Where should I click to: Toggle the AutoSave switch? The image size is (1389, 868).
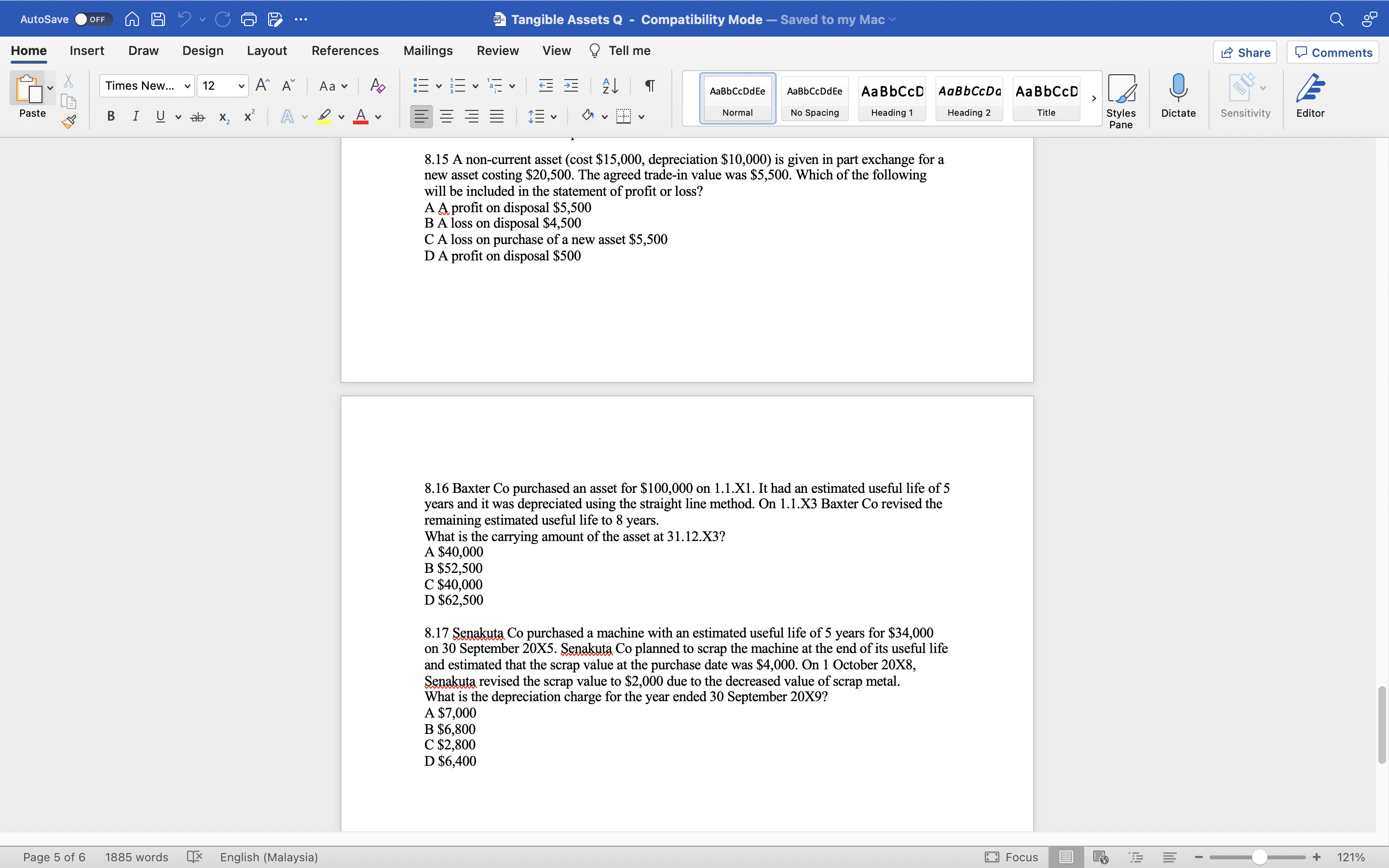93,19
